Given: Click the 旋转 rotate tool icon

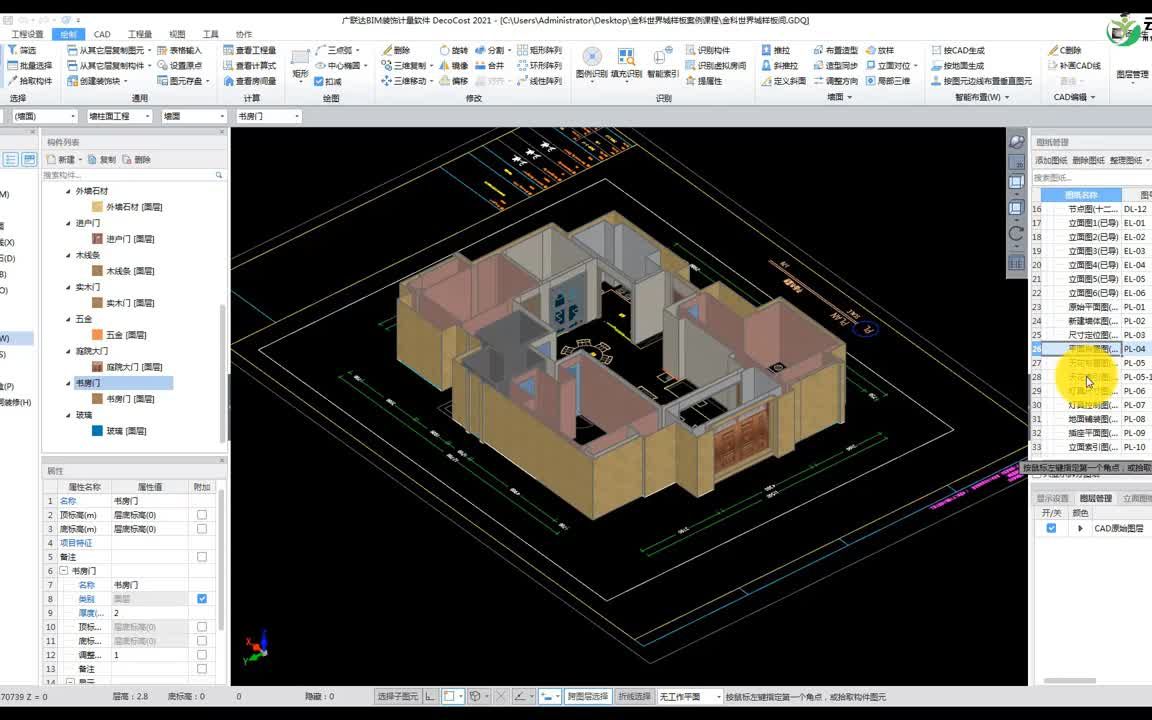Looking at the screenshot, I should tap(444, 50).
